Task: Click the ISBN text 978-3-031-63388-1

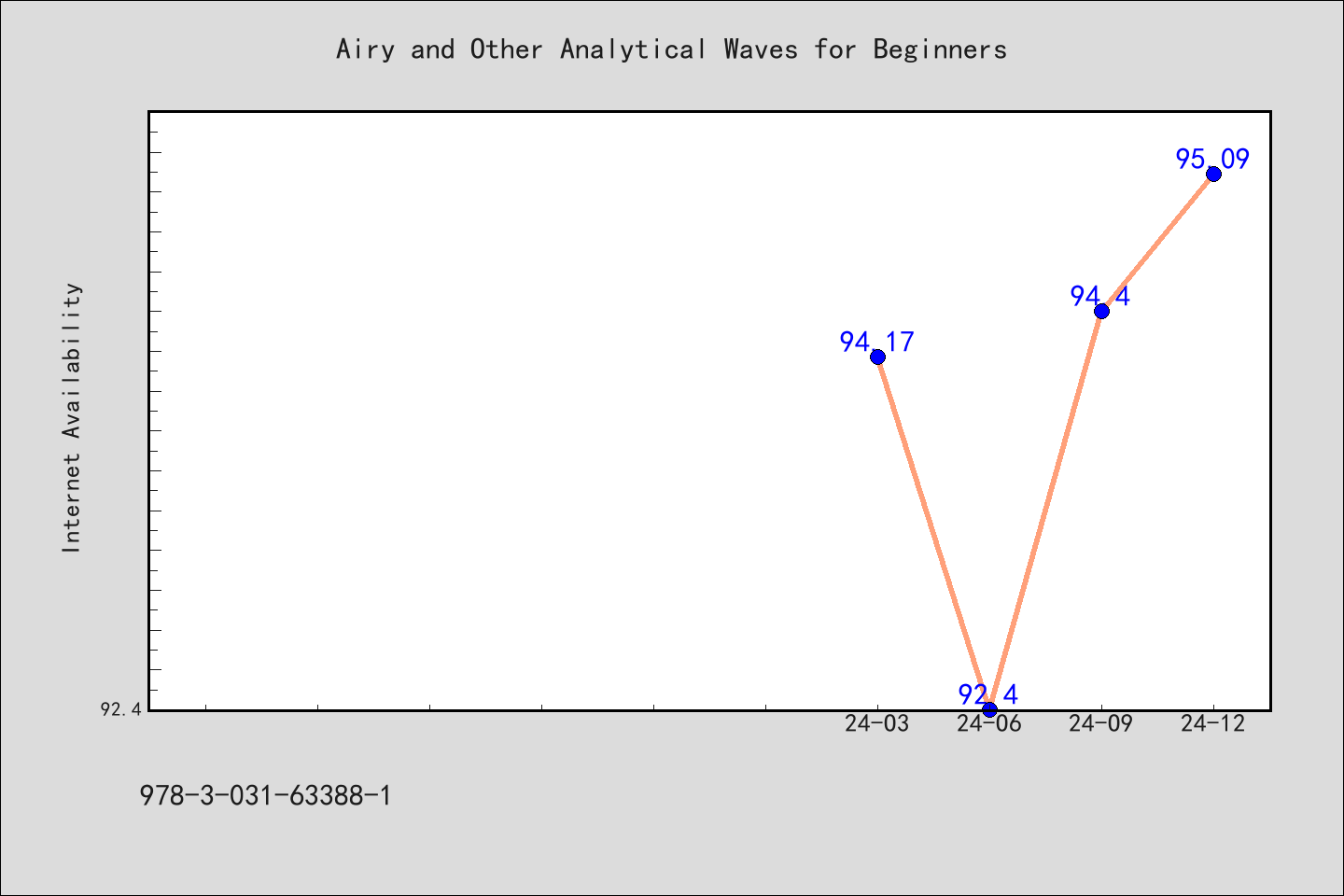Action: pyautogui.click(x=266, y=796)
